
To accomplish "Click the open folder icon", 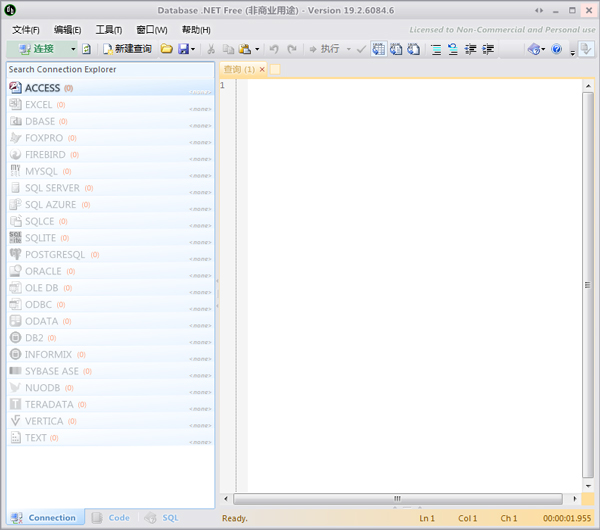I will coord(166,49).
